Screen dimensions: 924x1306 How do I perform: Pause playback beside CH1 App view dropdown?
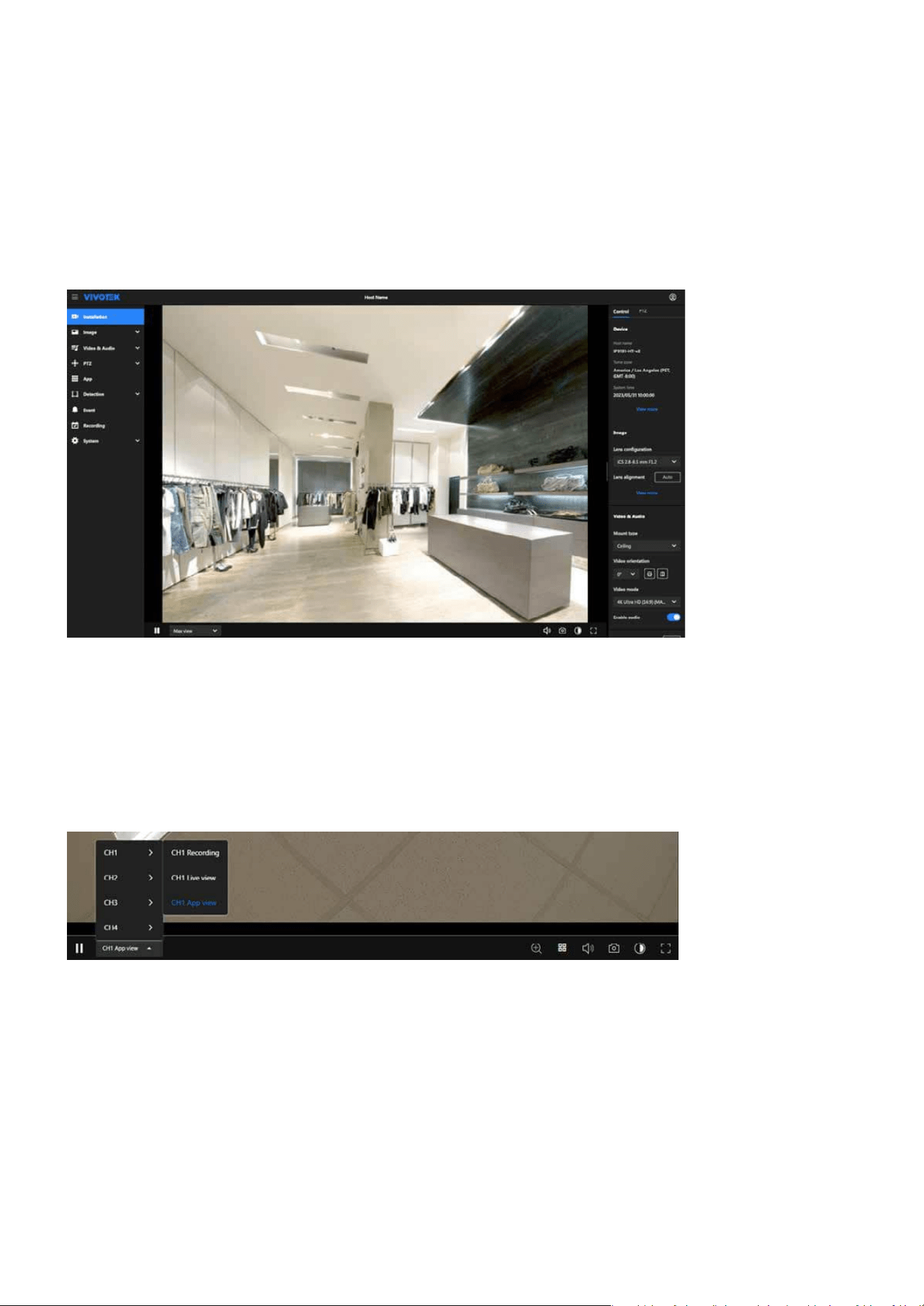pyautogui.click(x=79, y=948)
